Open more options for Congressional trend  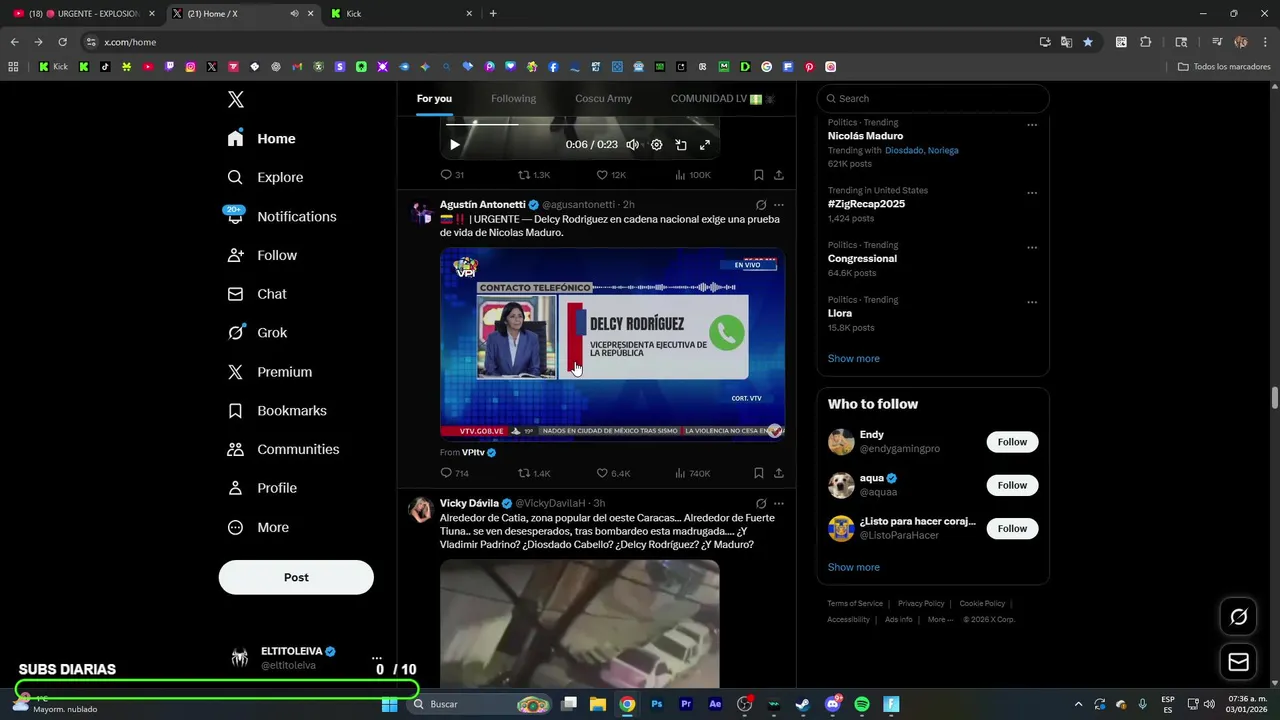1032,248
